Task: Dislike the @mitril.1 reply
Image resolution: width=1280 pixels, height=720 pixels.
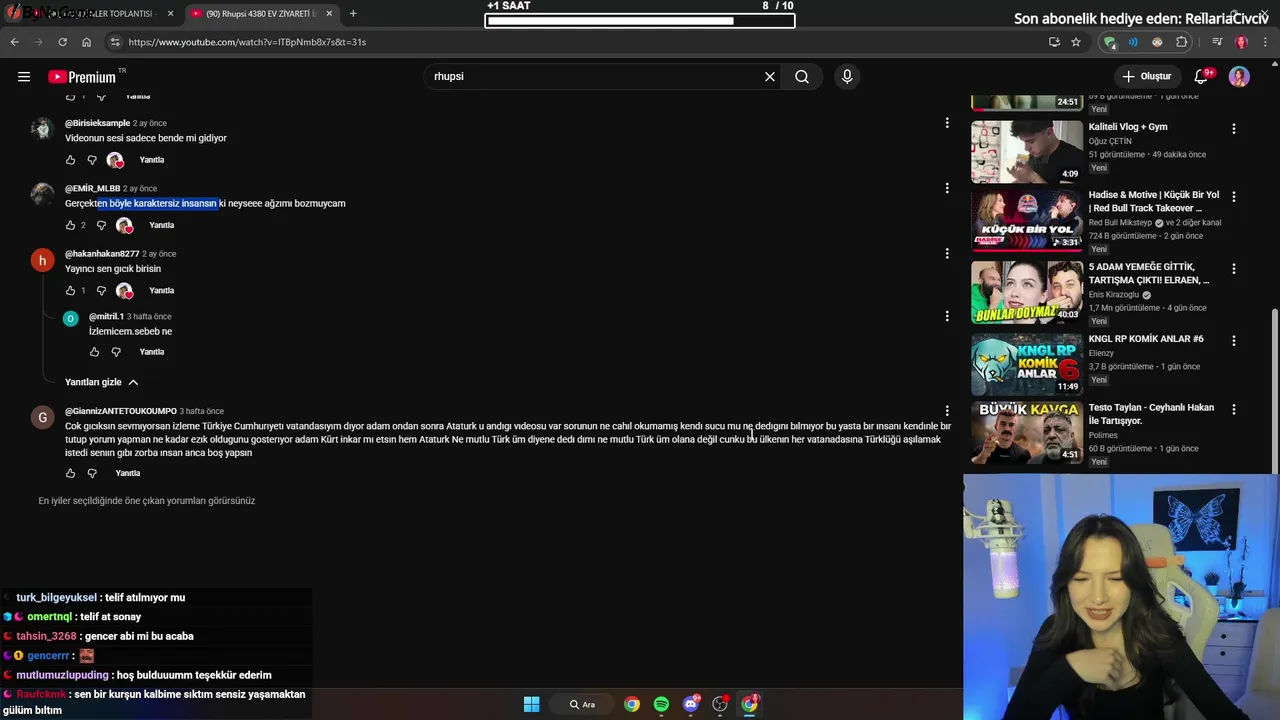Action: [x=116, y=352]
